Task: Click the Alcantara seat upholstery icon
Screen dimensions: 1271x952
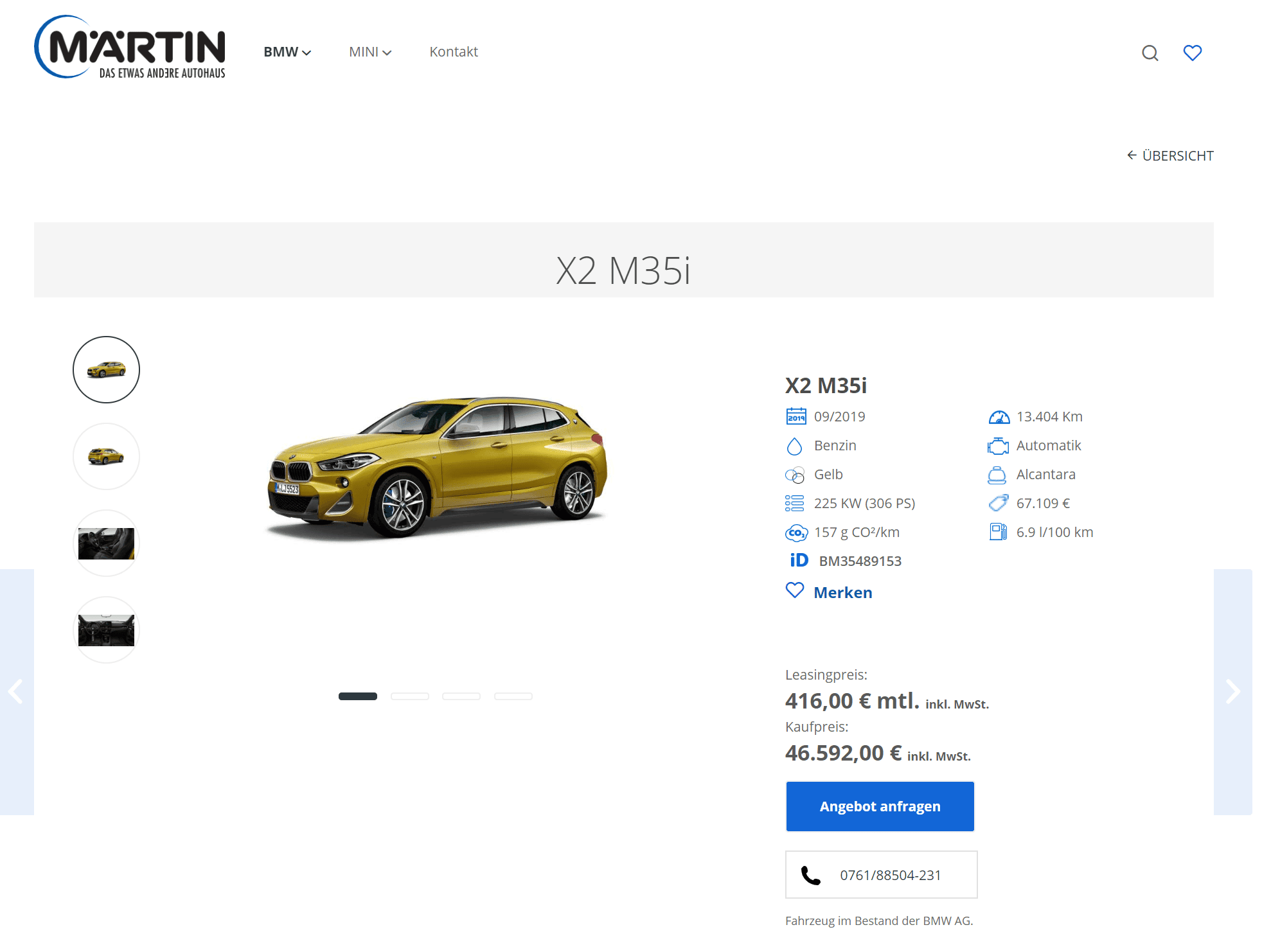Action: 997,475
